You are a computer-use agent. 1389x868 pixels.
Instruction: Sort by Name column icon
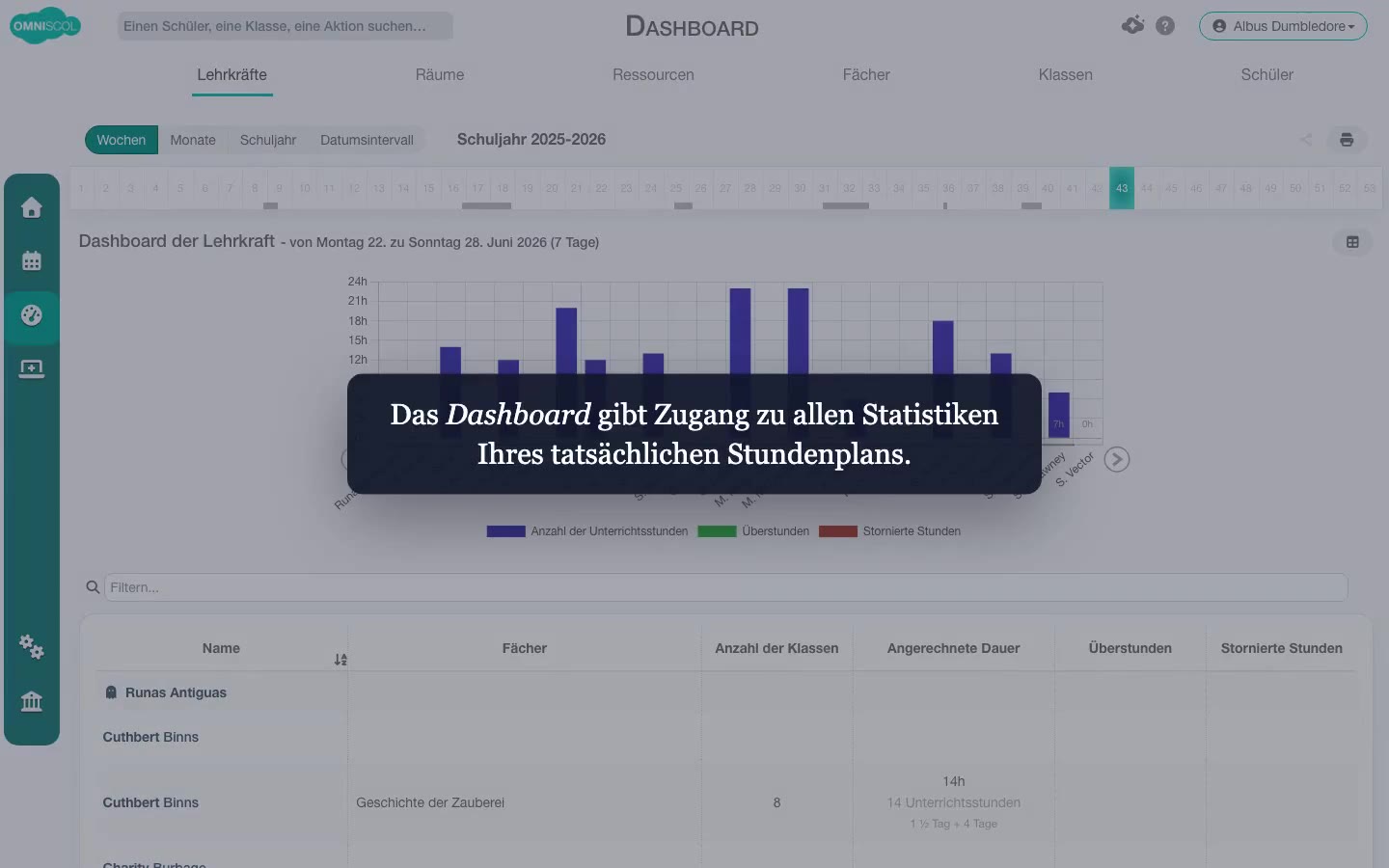(340, 660)
